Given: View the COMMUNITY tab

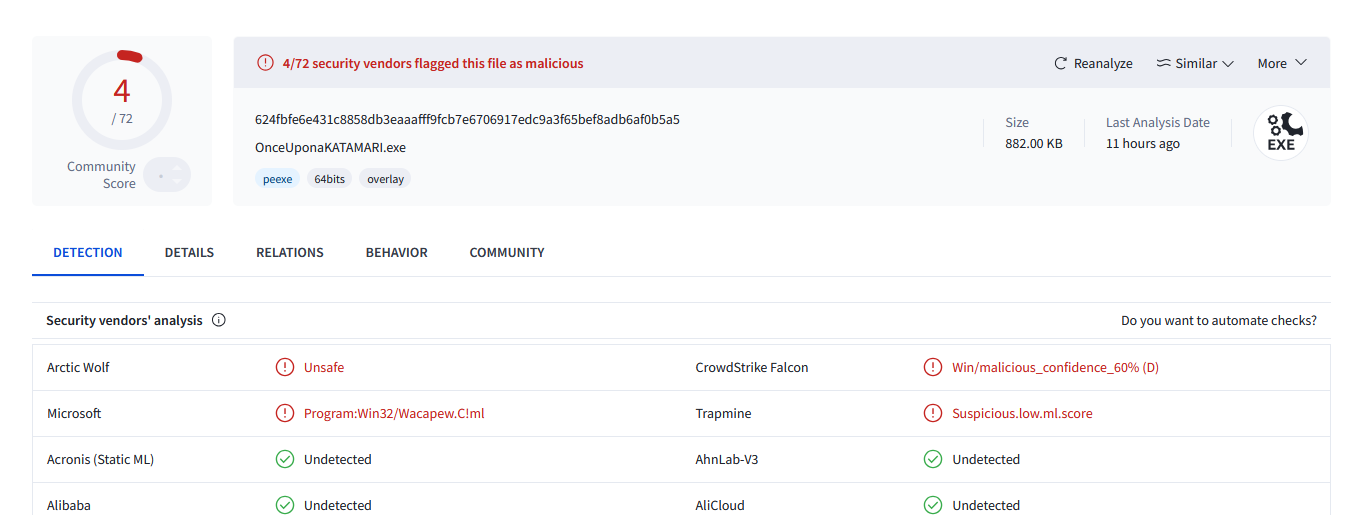Looking at the screenshot, I should [x=507, y=253].
